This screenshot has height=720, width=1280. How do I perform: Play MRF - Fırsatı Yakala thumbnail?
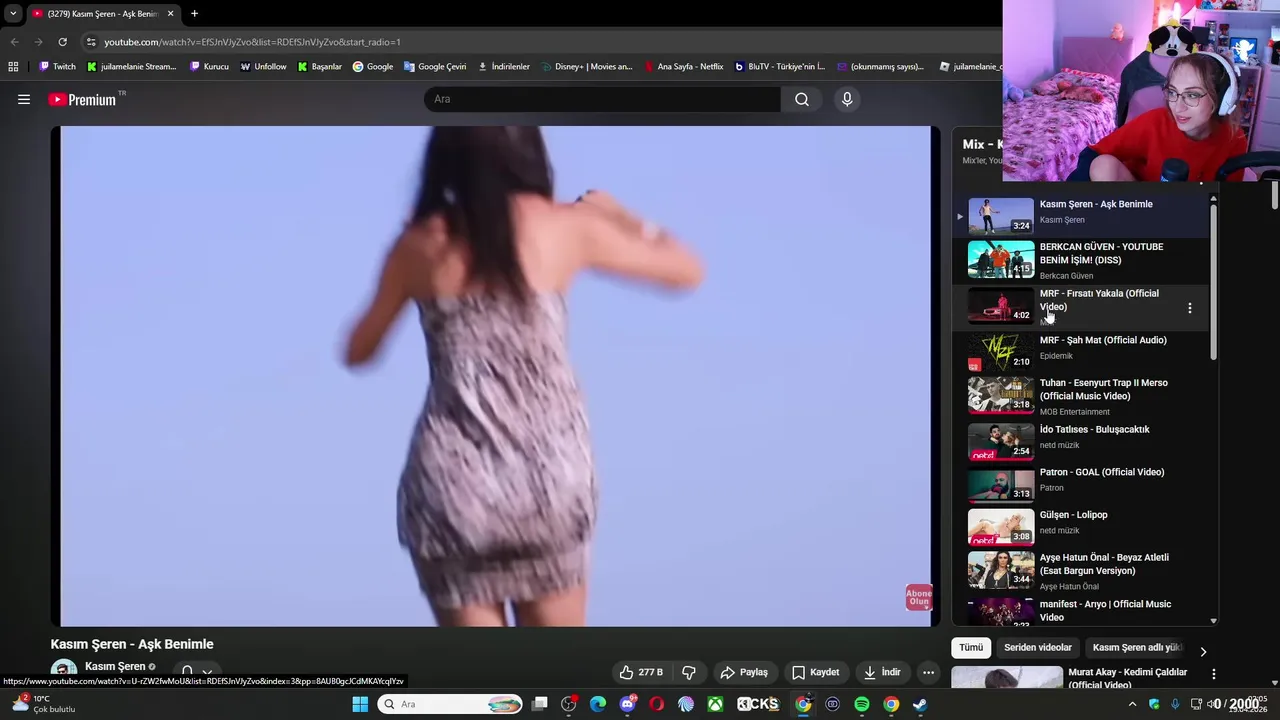coord(1001,306)
